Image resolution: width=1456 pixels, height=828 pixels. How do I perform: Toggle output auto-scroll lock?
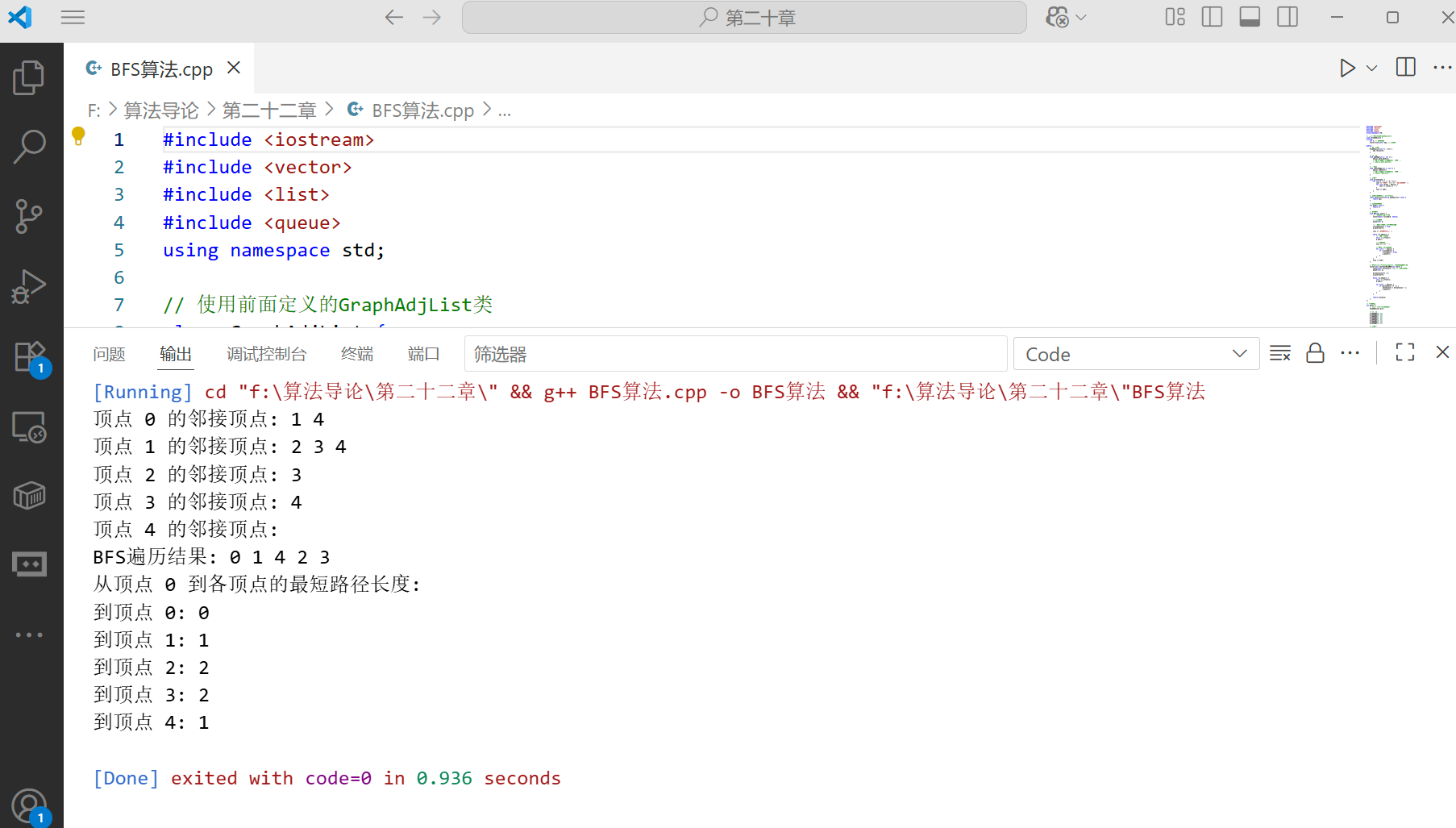tap(1315, 353)
